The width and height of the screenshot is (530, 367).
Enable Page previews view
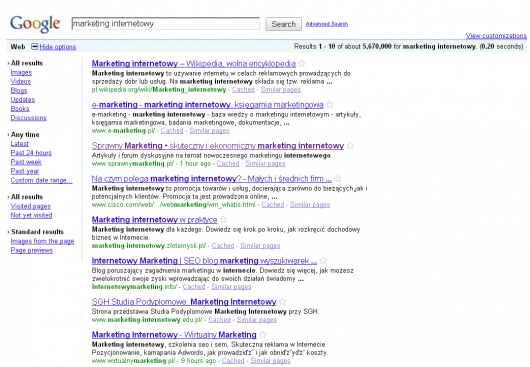[32, 250]
